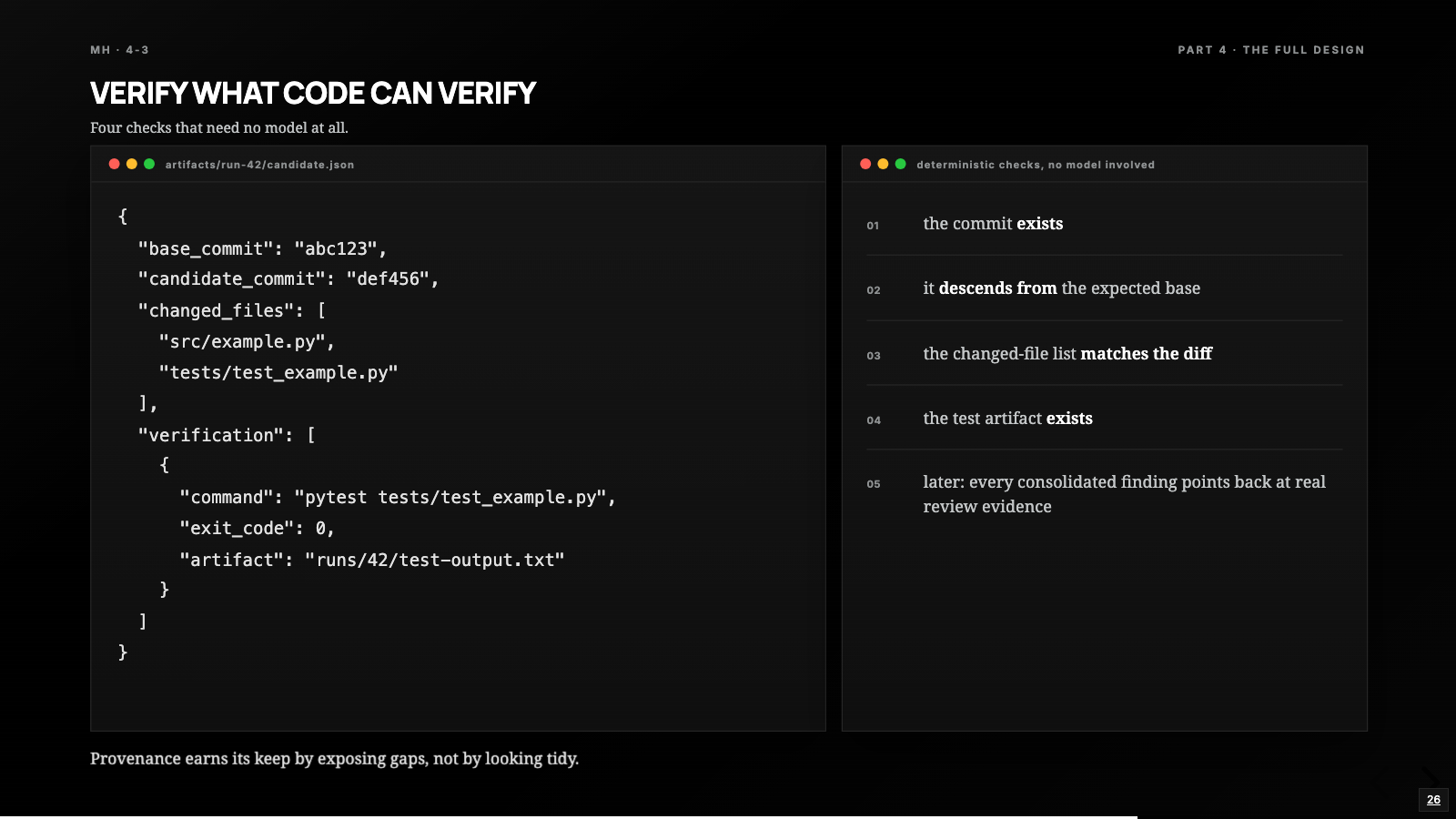Click the "tests/test_example.py" entry
Viewport: 1456px width, 819px height.
click(x=278, y=372)
